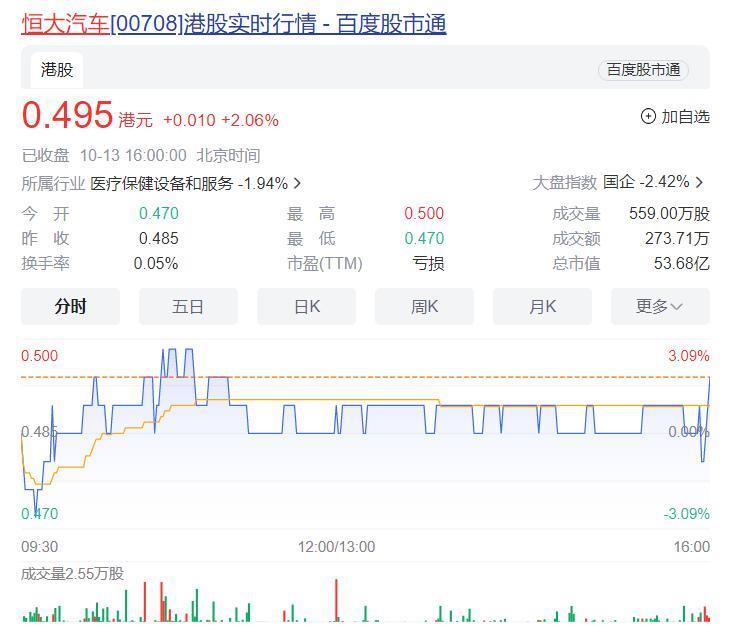Screen dimensions: 755x639
Task: Click the 成交额 value 273.71万
Action: point(677,238)
